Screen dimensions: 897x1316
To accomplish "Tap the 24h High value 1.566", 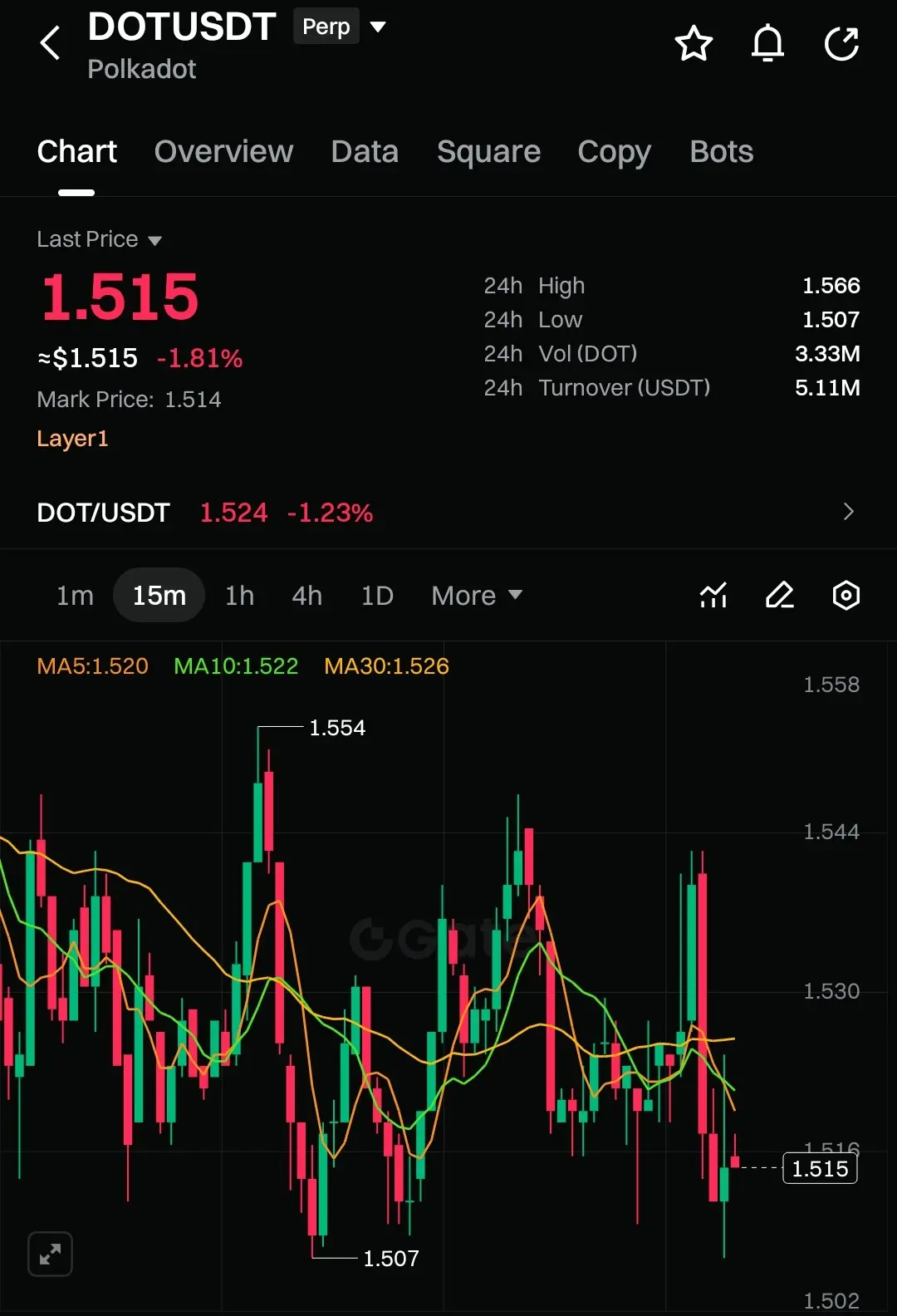I will click(x=831, y=285).
